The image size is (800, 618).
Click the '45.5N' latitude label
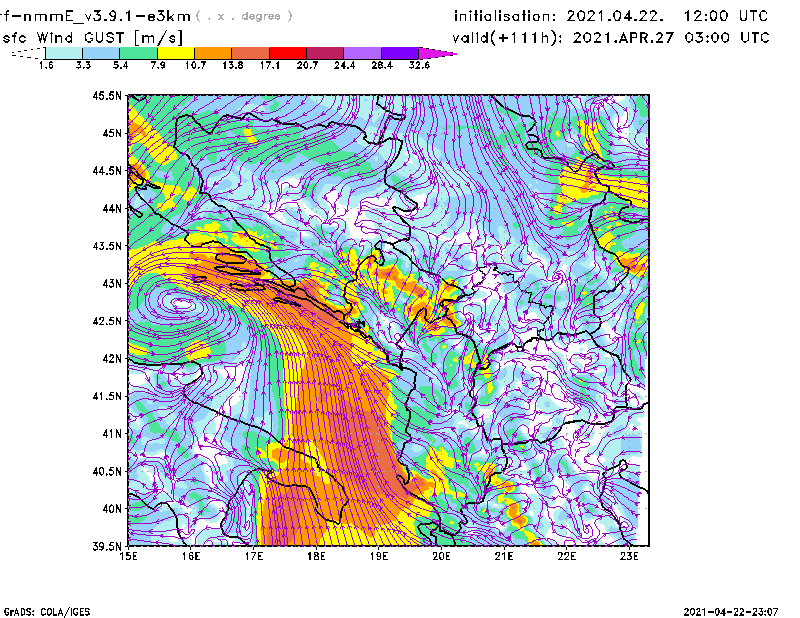(107, 95)
